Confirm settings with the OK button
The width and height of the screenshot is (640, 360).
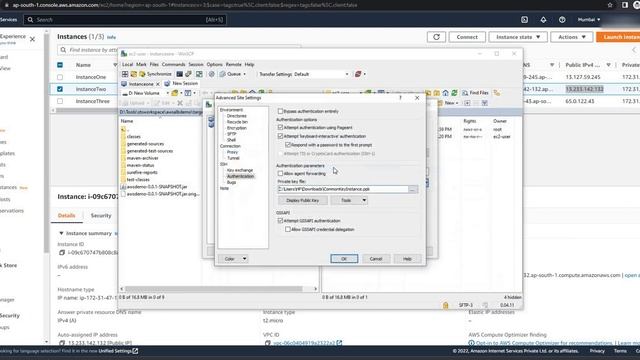(x=344, y=259)
